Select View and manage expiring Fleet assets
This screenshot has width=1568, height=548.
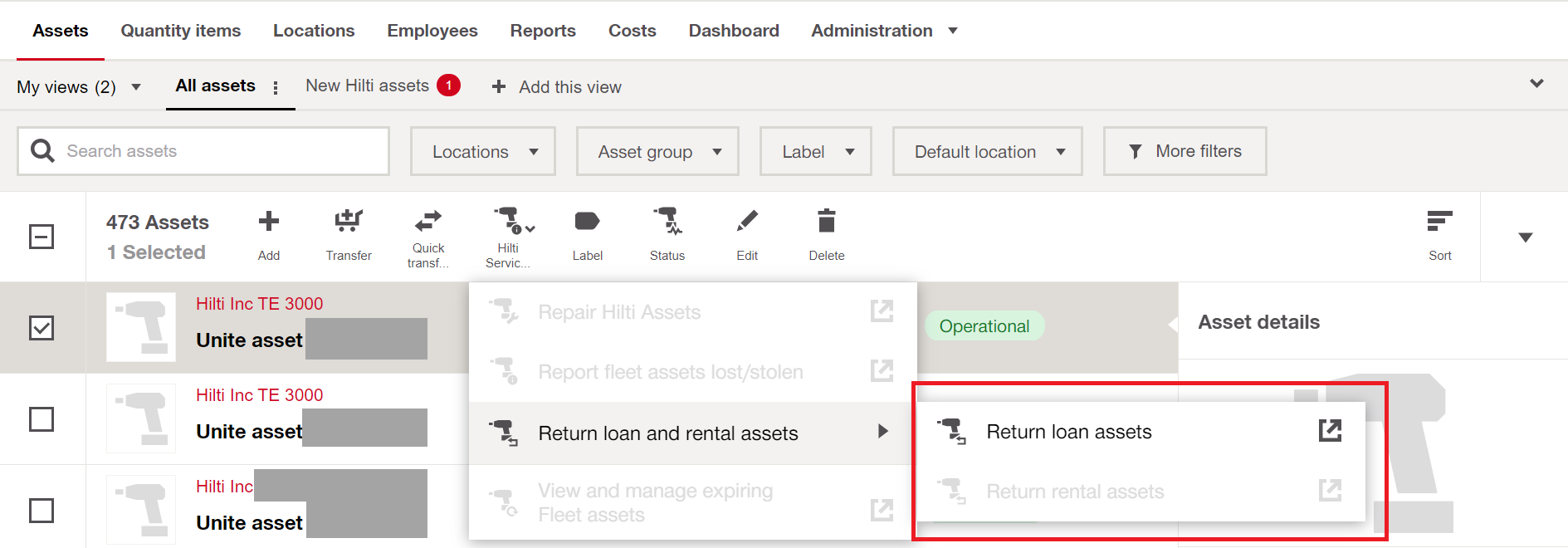pos(693,503)
